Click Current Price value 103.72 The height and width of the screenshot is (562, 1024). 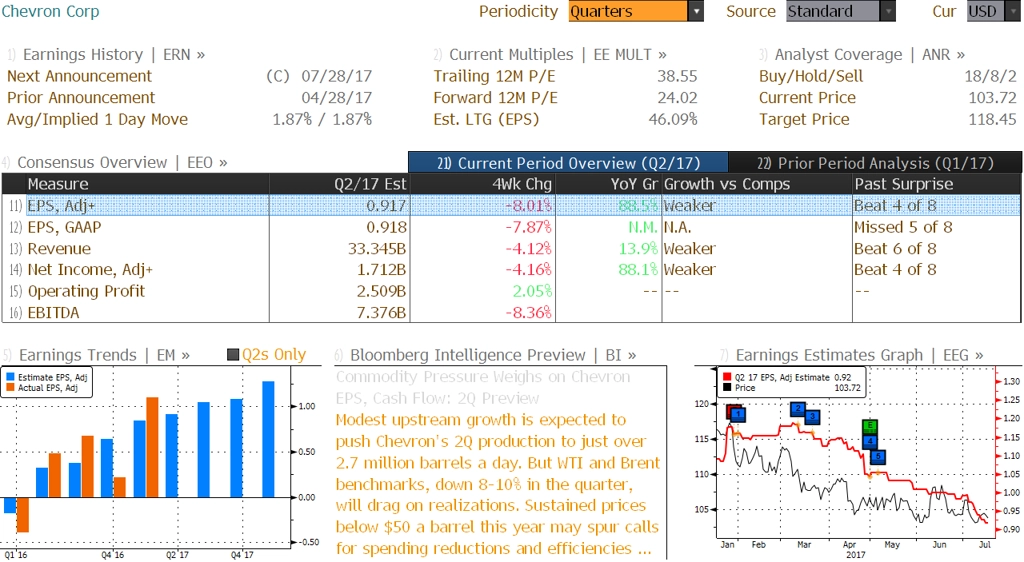point(993,98)
